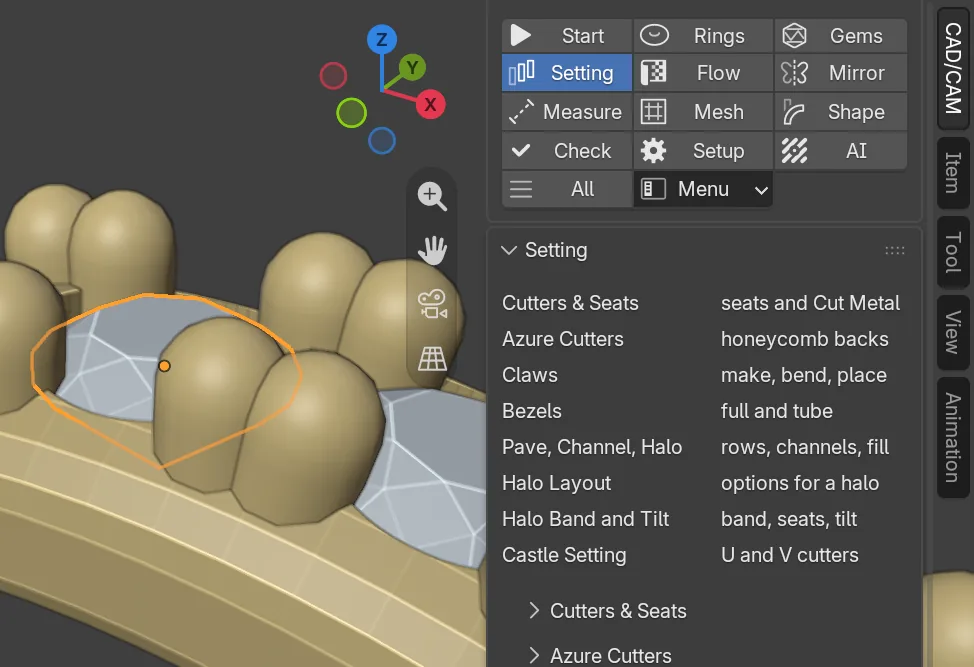974x667 pixels.
Task: Click the 'make, bend, place' description
Action: click(x=804, y=374)
